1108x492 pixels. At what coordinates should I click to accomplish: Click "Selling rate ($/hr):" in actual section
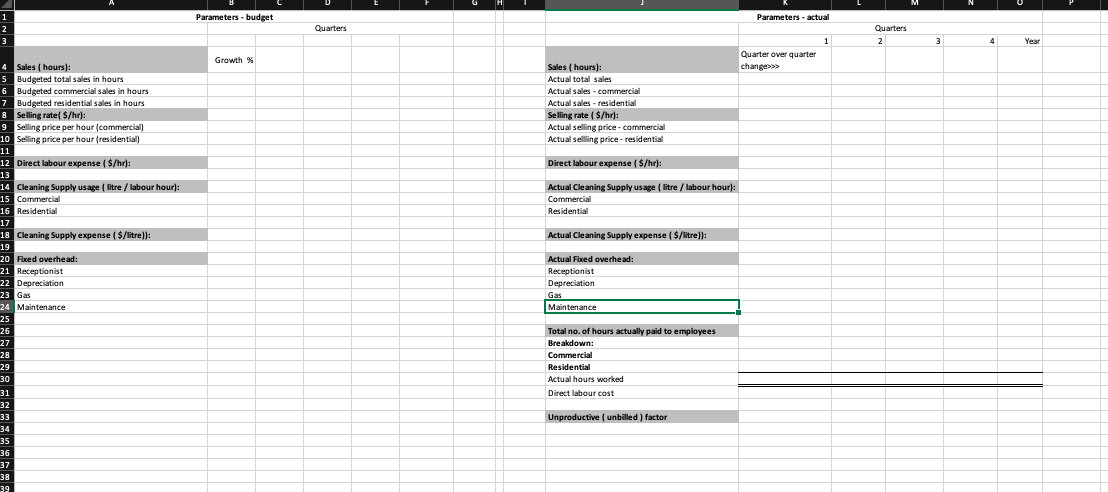click(642, 115)
